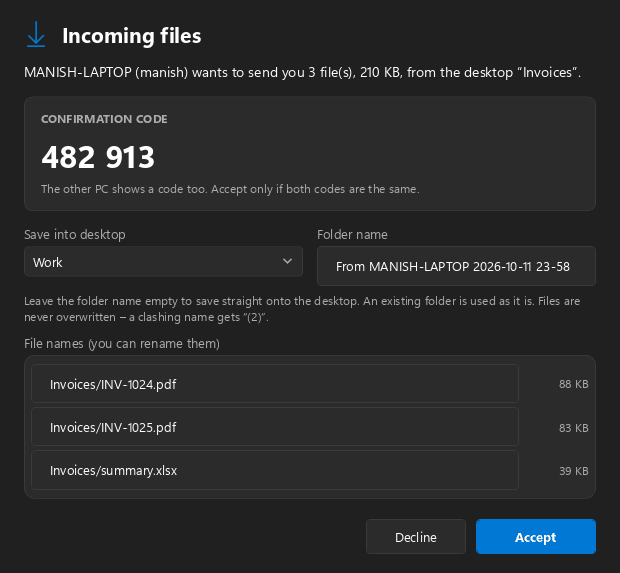Decline the incoming files
The width and height of the screenshot is (620, 573).
coord(416,537)
